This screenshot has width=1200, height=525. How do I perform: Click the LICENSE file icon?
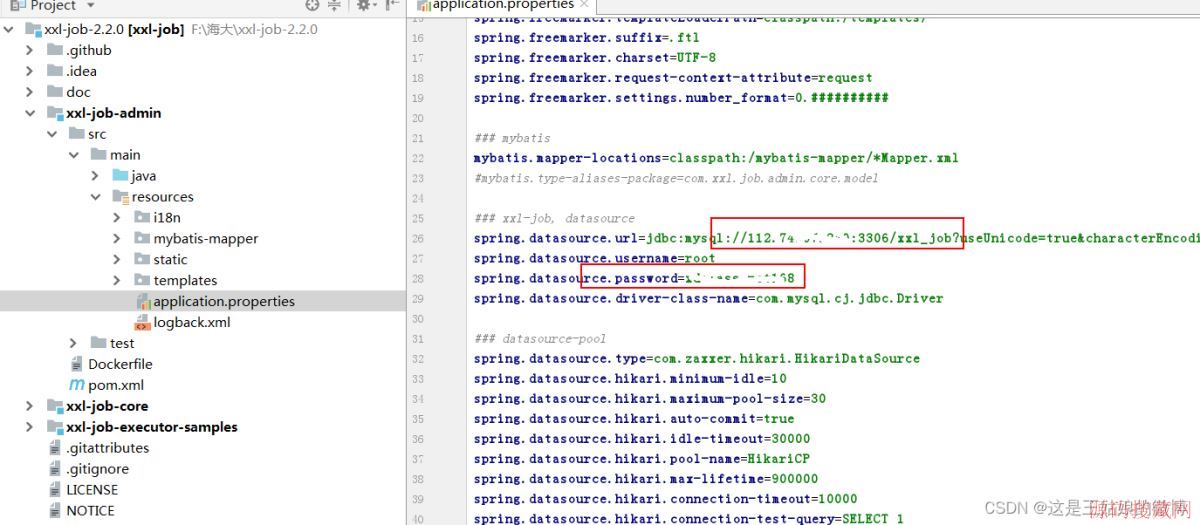(x=55, y=490)
